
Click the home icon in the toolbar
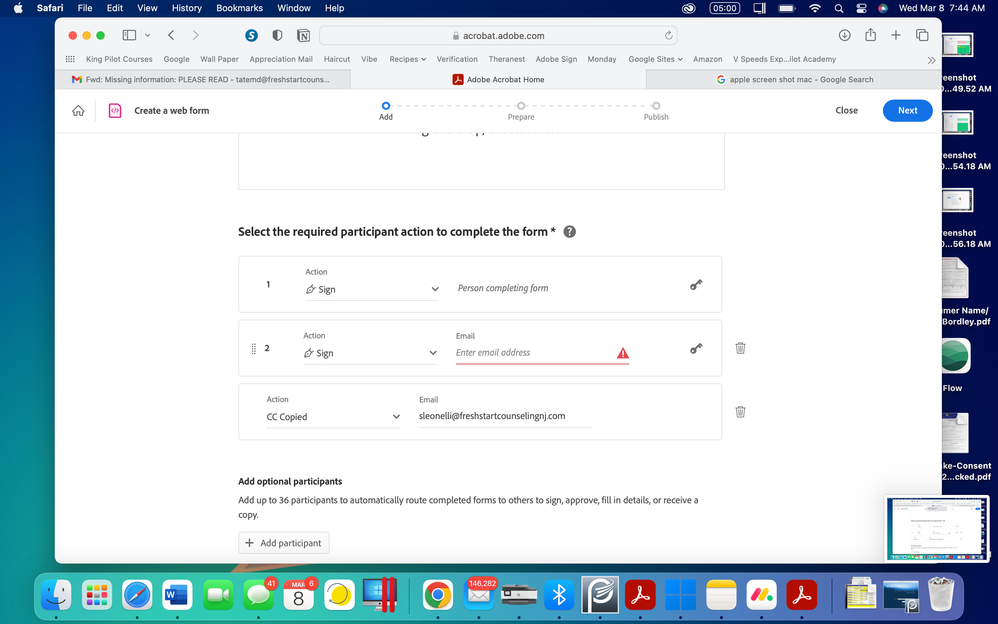(78, 110)
